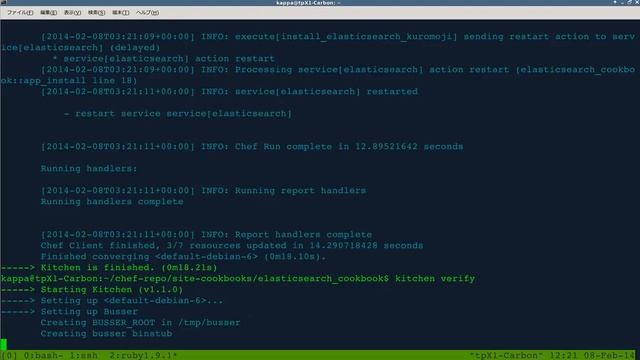Click the 'Running handlers complete' line
This screenshot has height=360, width=640.
tap(112, 202)
